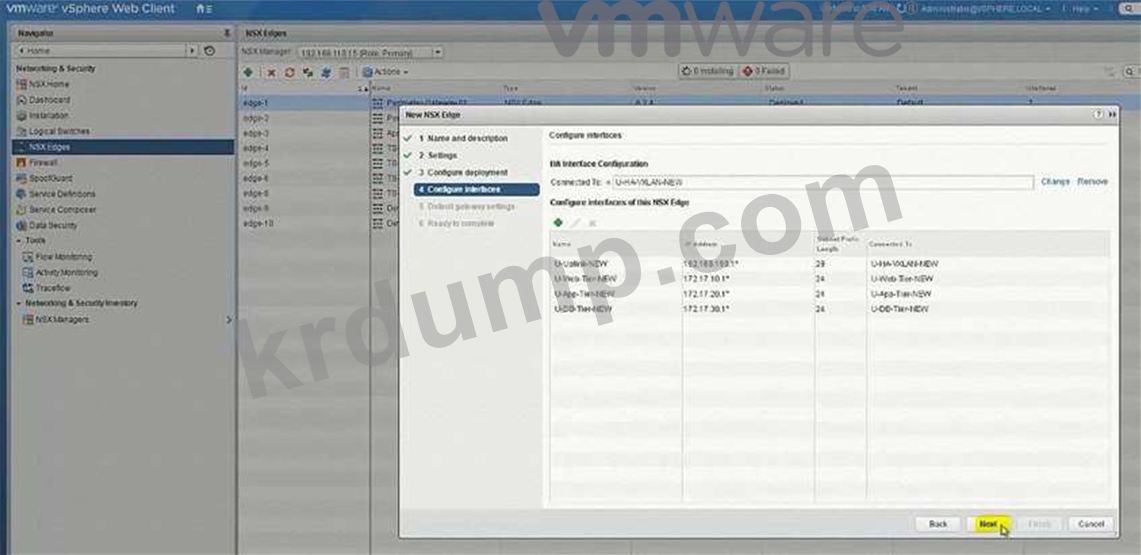The image size is (1141, 555).
Task: Go to step 1 Name and description
Action: 463,138
